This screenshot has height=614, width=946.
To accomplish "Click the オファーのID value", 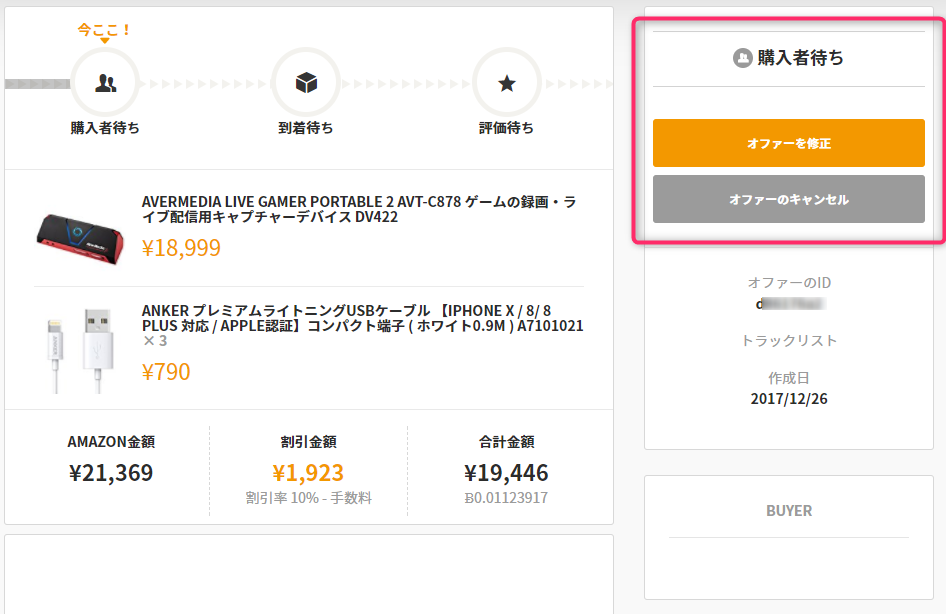I will (x=789, y=303).
